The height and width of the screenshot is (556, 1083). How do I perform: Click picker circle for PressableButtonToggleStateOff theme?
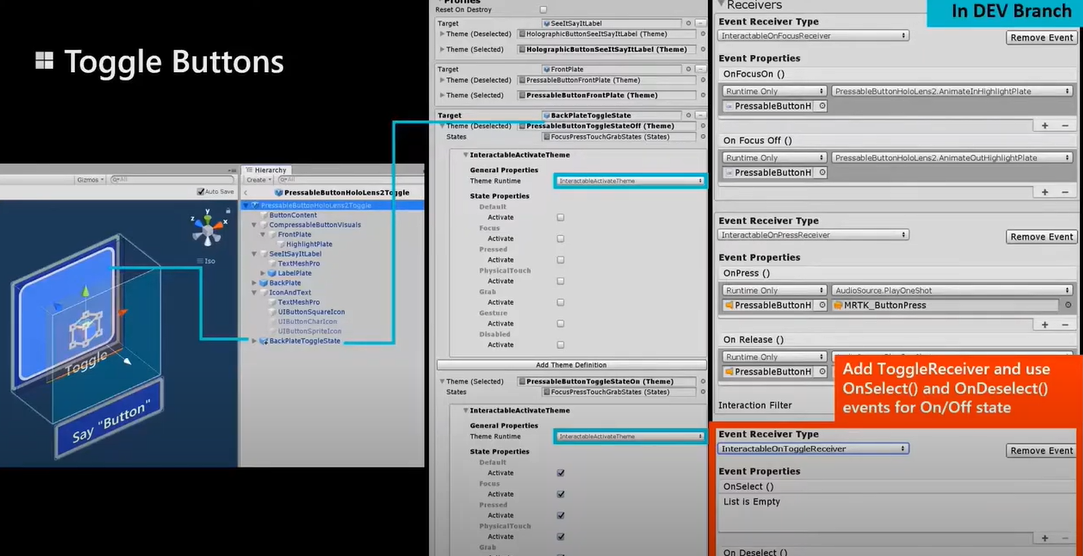pyautogui.click(x=703, y=126)
